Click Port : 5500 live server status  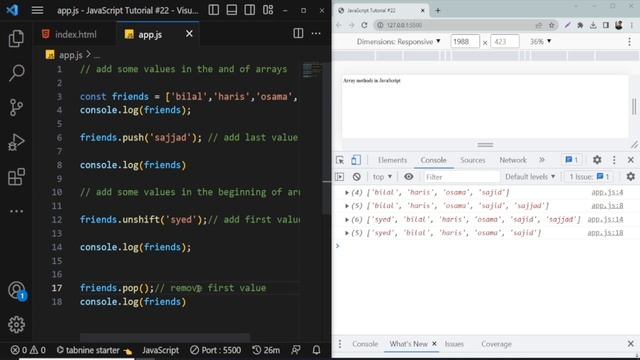216,350
